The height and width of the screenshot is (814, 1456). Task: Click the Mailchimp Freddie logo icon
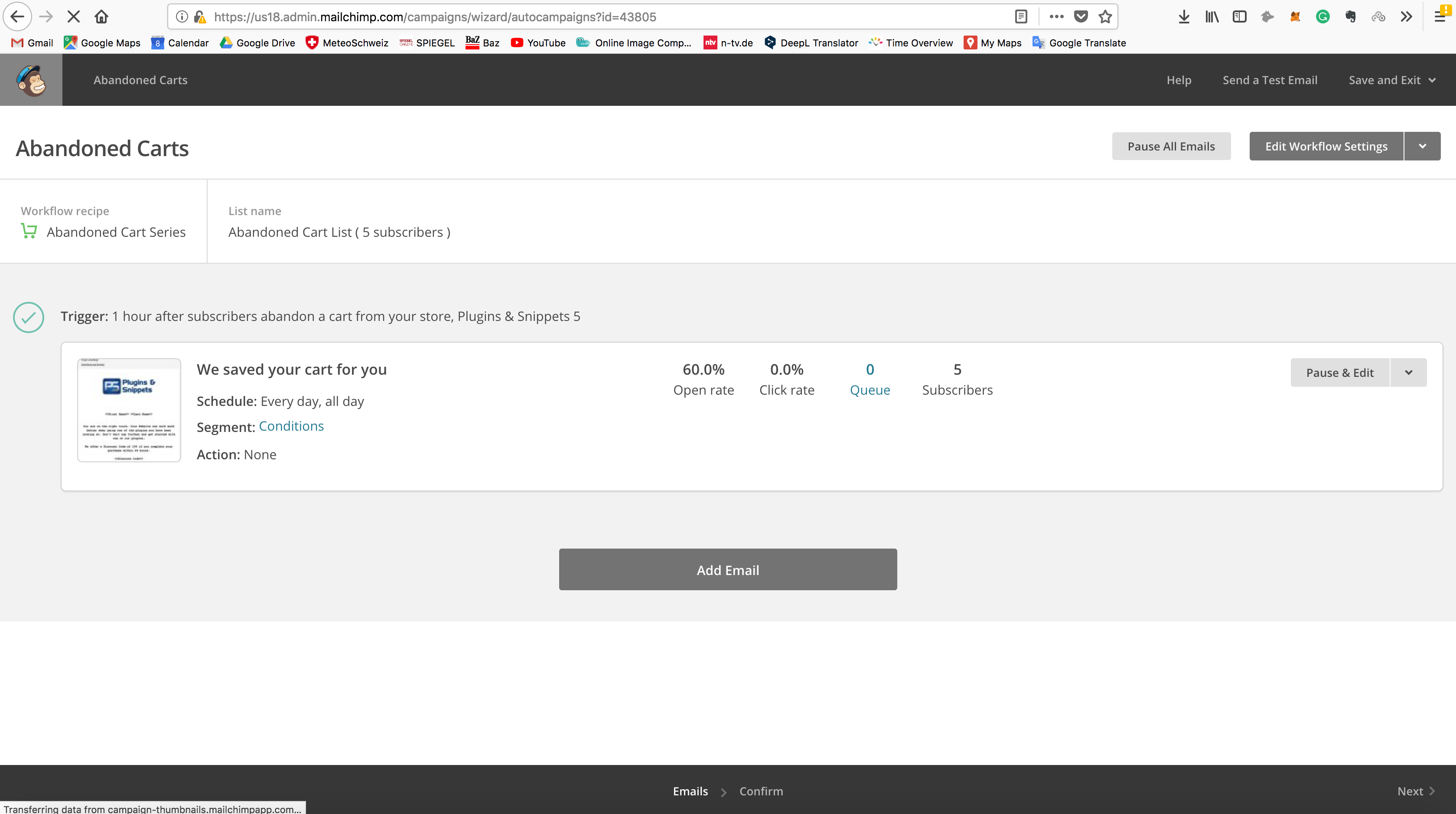click(x=31, y=80)
